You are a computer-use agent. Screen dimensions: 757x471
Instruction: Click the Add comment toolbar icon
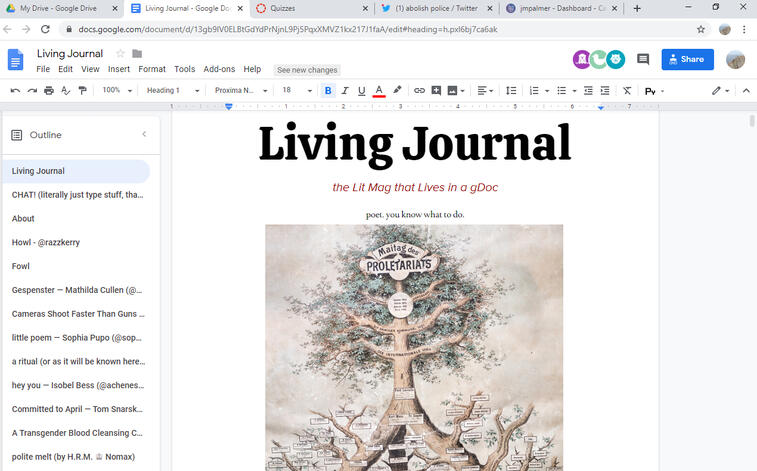point(436,90)
